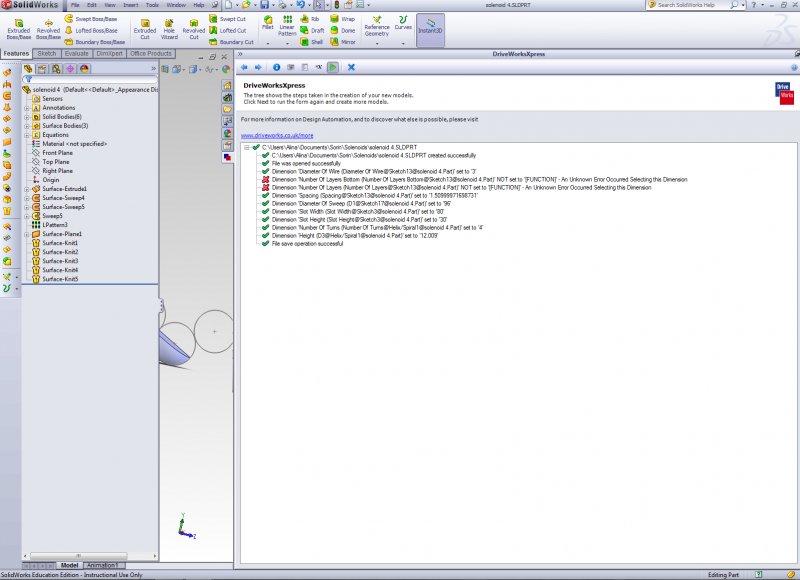The image size is (800, 580).
Task: Switch to the DimXpert tab
Action: (x=109, y=54)
